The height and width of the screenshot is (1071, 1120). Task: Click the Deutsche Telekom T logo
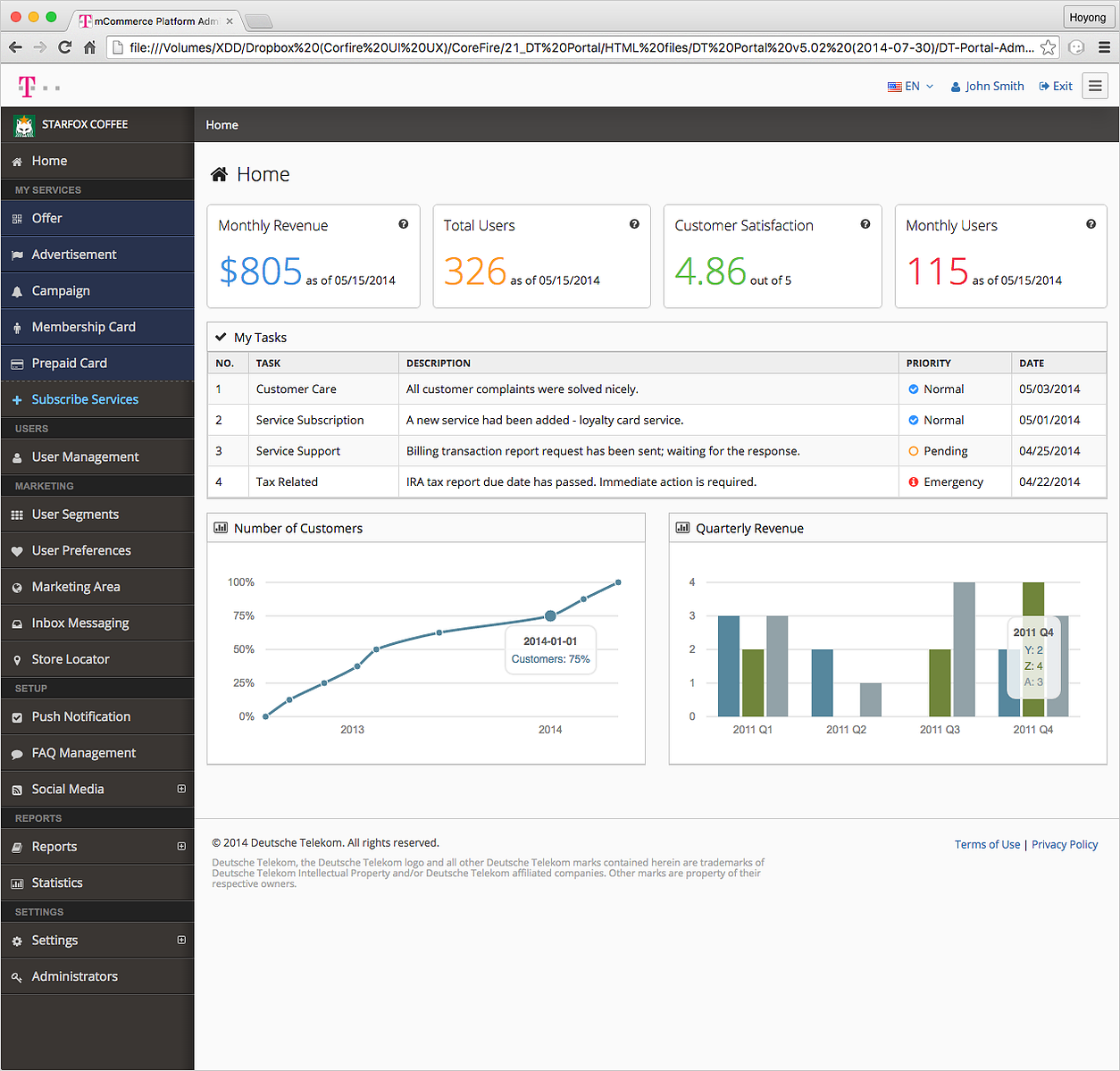tap(27, 87)
